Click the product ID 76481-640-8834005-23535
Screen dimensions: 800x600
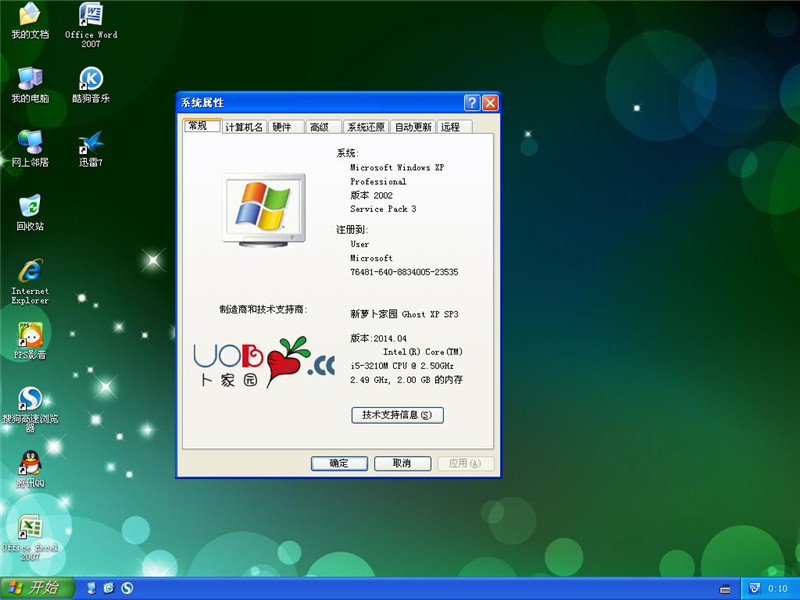(x=404, y=272)
